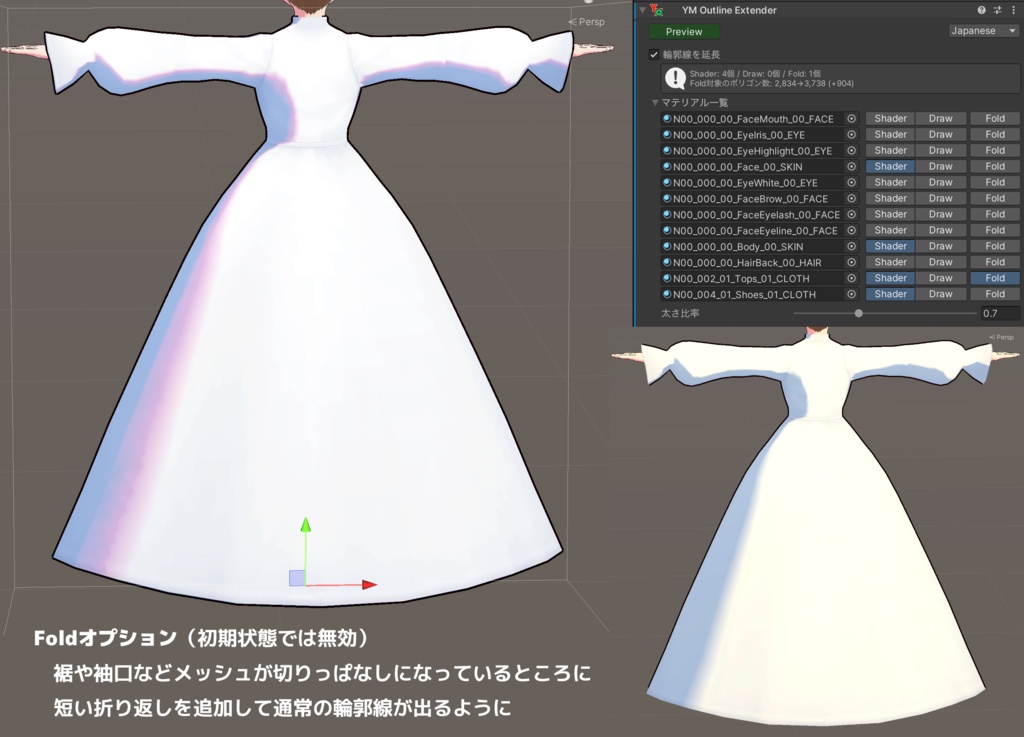The width and height of the screenshot is (1024, 737).
Task: Click material sphere icon of Body_00_SKIN
Action: click(667, 247)
